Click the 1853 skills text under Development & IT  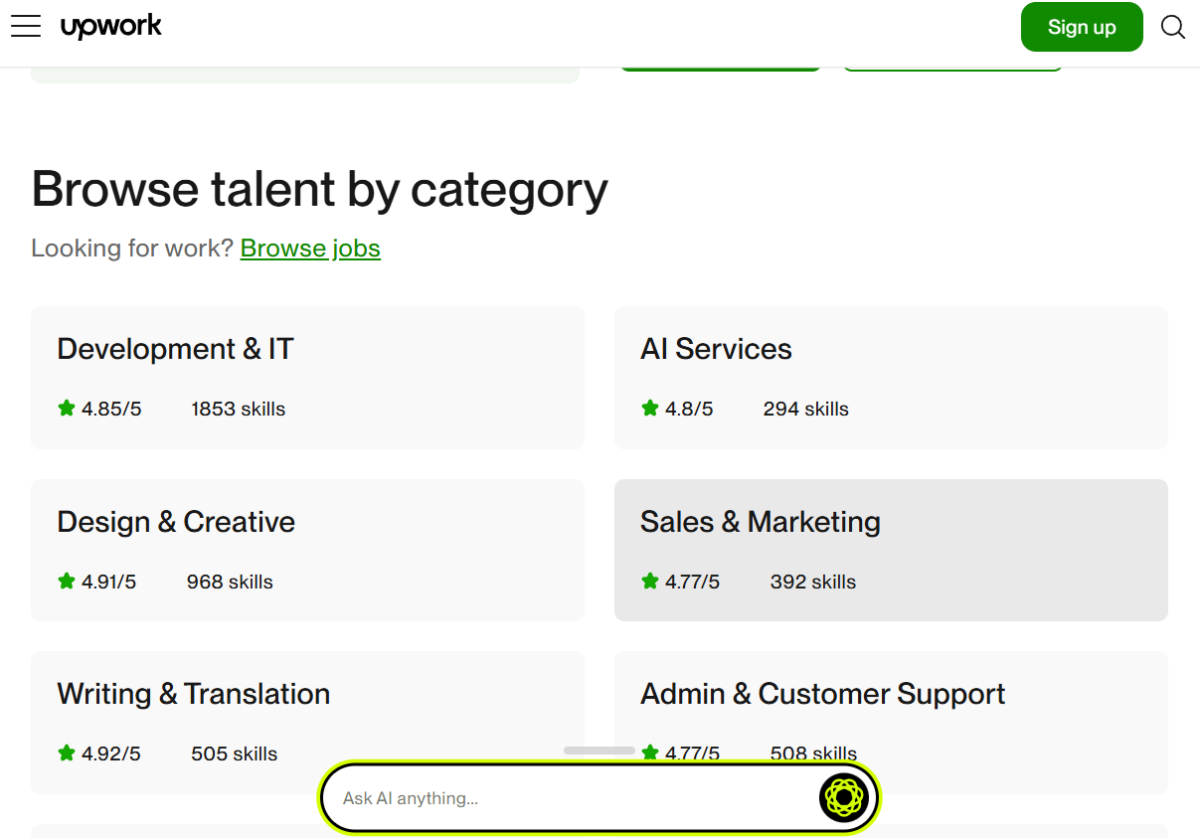[x=237, y=408]
